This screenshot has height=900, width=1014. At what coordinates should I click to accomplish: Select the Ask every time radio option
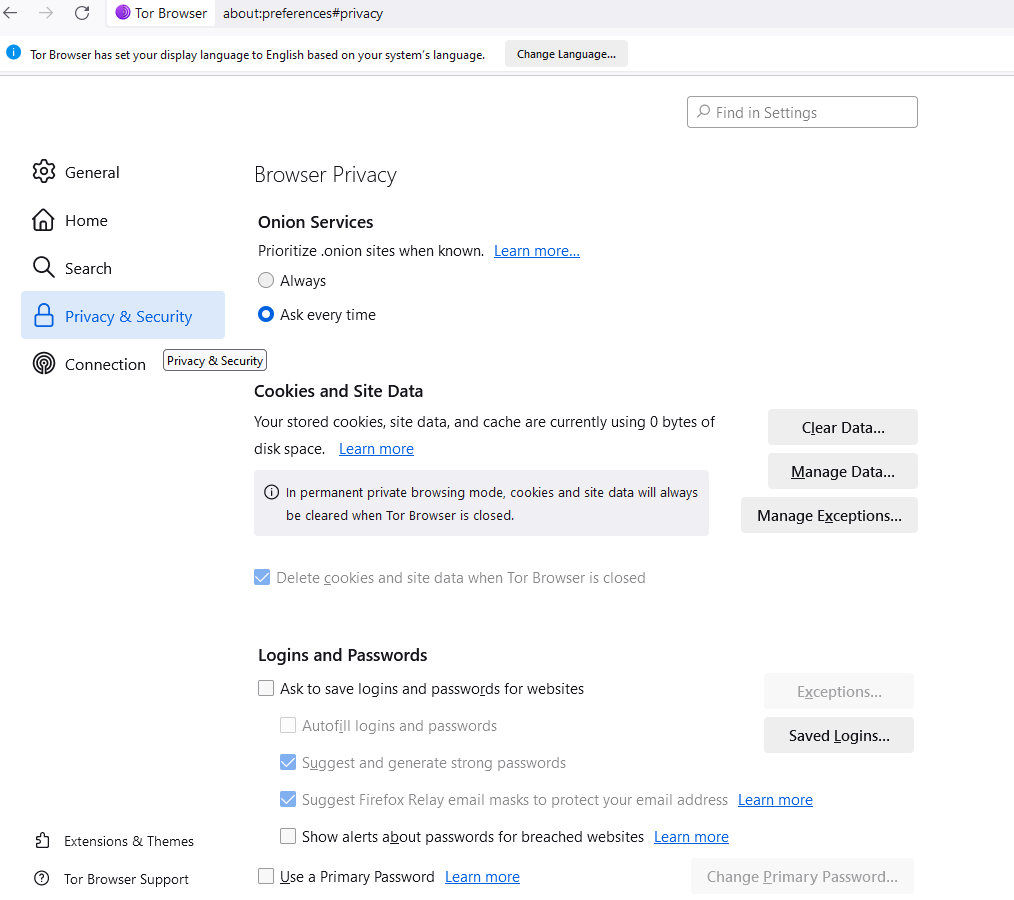(x=266, y=315)
